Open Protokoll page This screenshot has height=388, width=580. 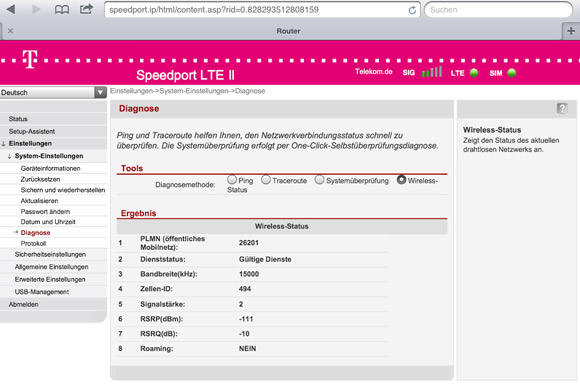pos(33,243)
